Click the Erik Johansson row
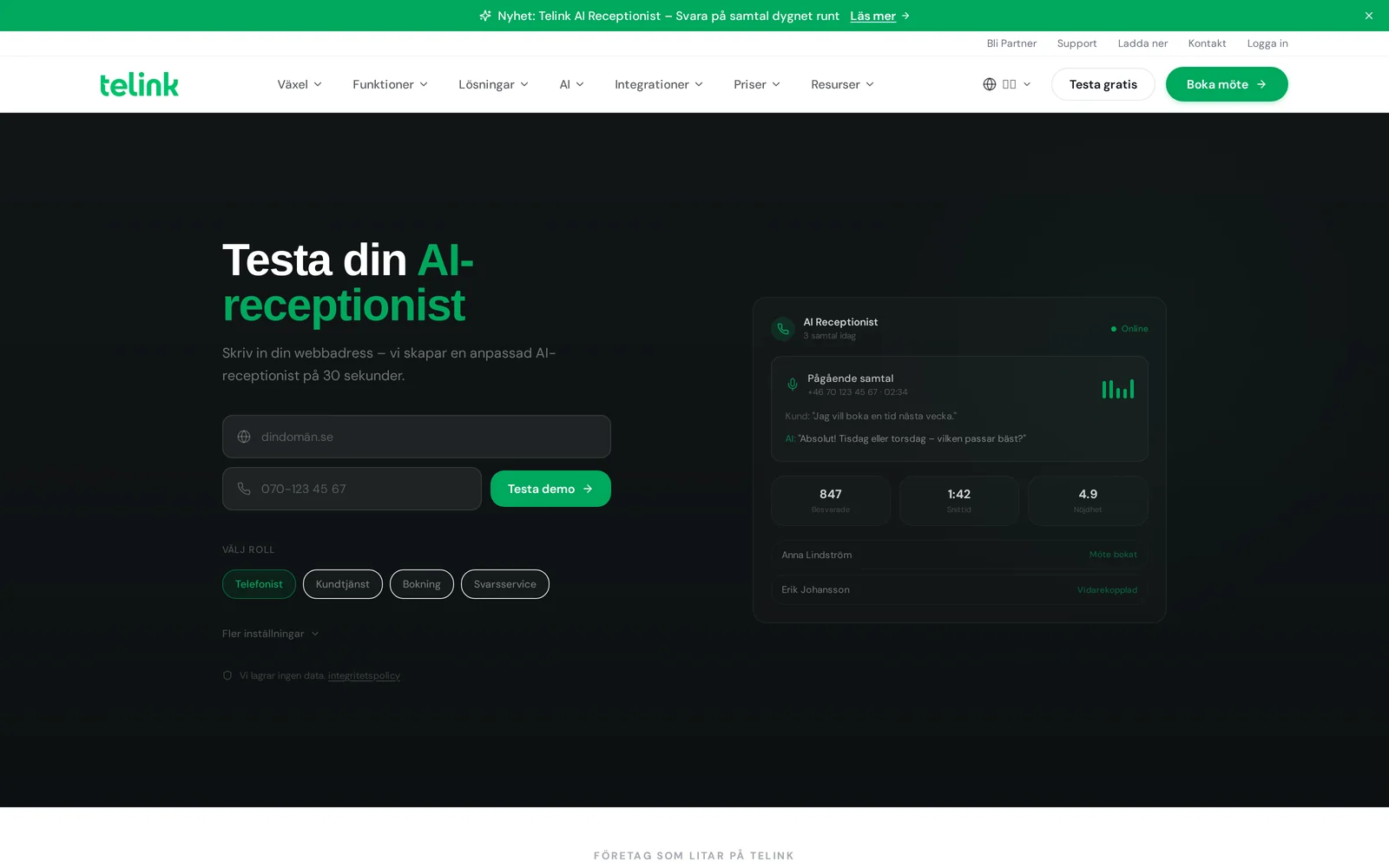Screen dimensions: 1389x868 pos(959,589)
